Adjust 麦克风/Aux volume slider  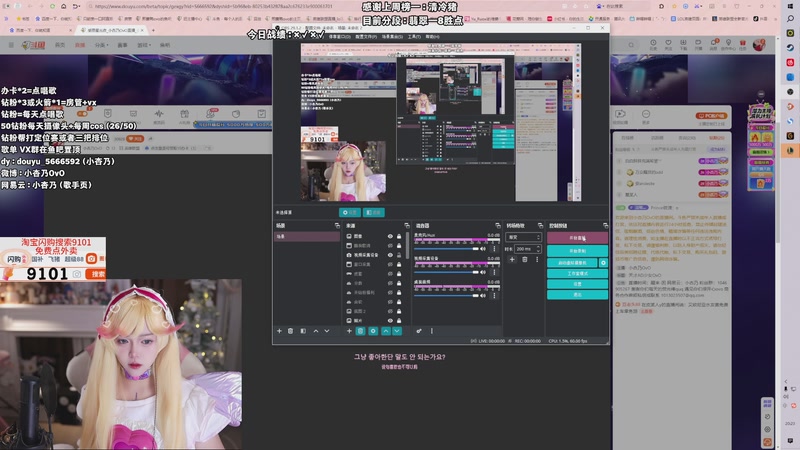(x=446, y=249)
